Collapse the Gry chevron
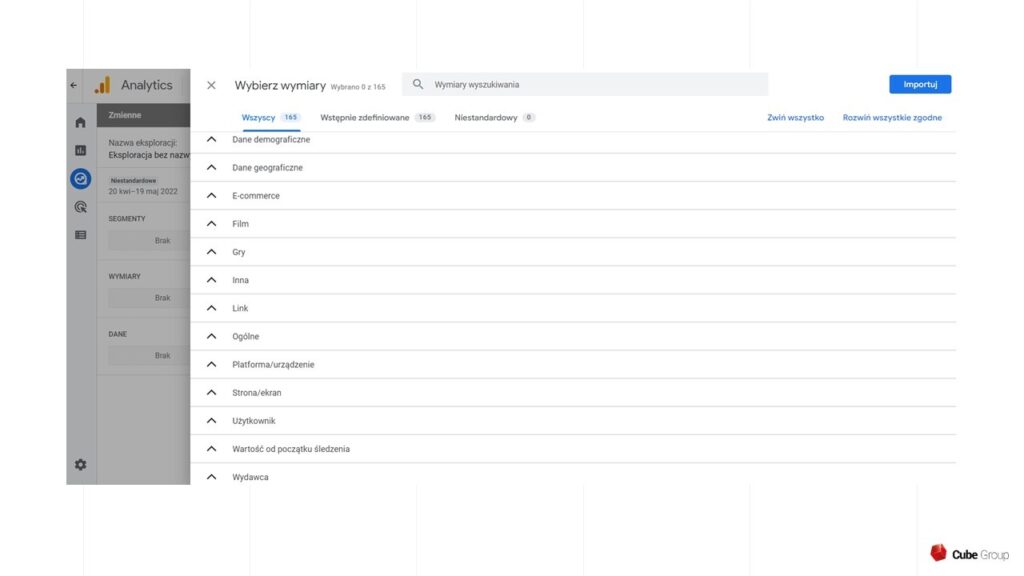Image resolution: width=1024 pixels, height=576 pixels. (x=211, y=251)
